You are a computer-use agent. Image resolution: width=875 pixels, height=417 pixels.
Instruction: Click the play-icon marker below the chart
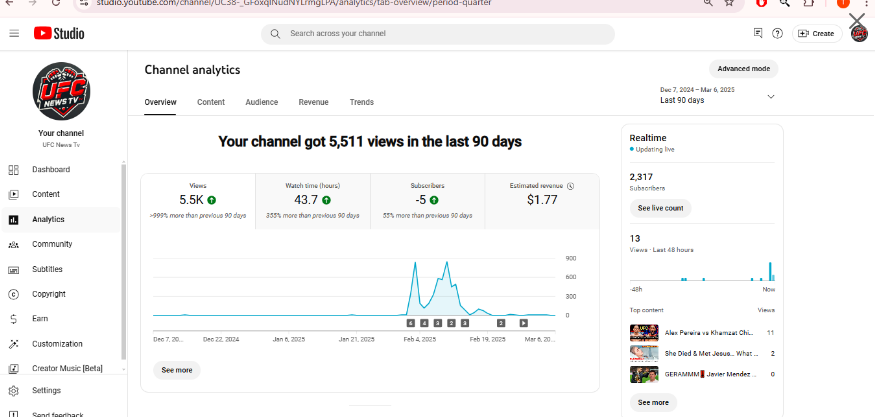[x=523, y=323]
